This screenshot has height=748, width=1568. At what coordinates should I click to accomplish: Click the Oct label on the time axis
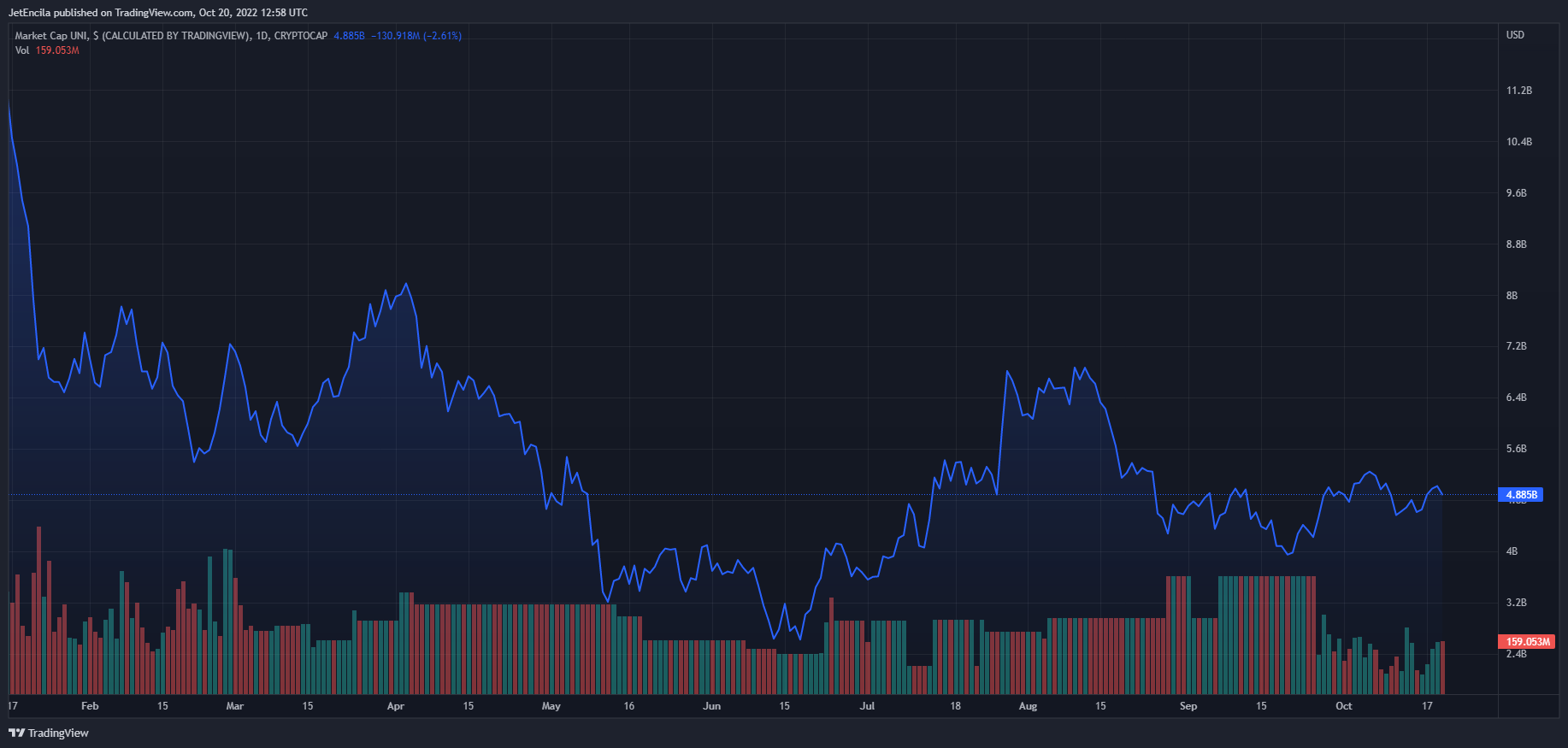pos(1344,706)
